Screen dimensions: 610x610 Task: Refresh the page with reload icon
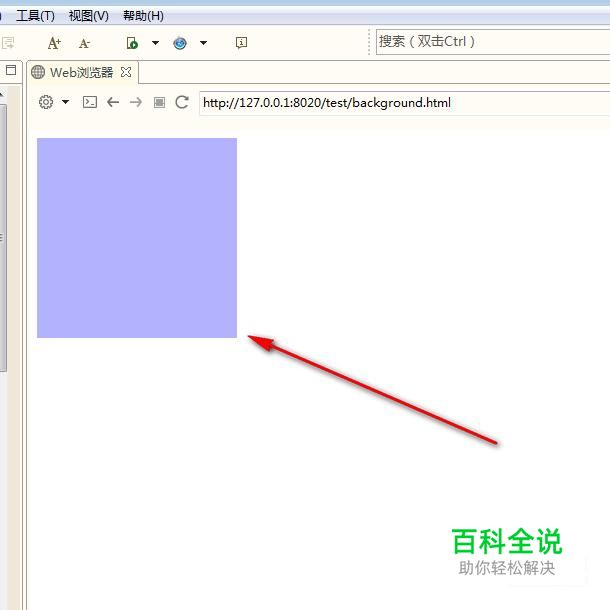(182, 102)
